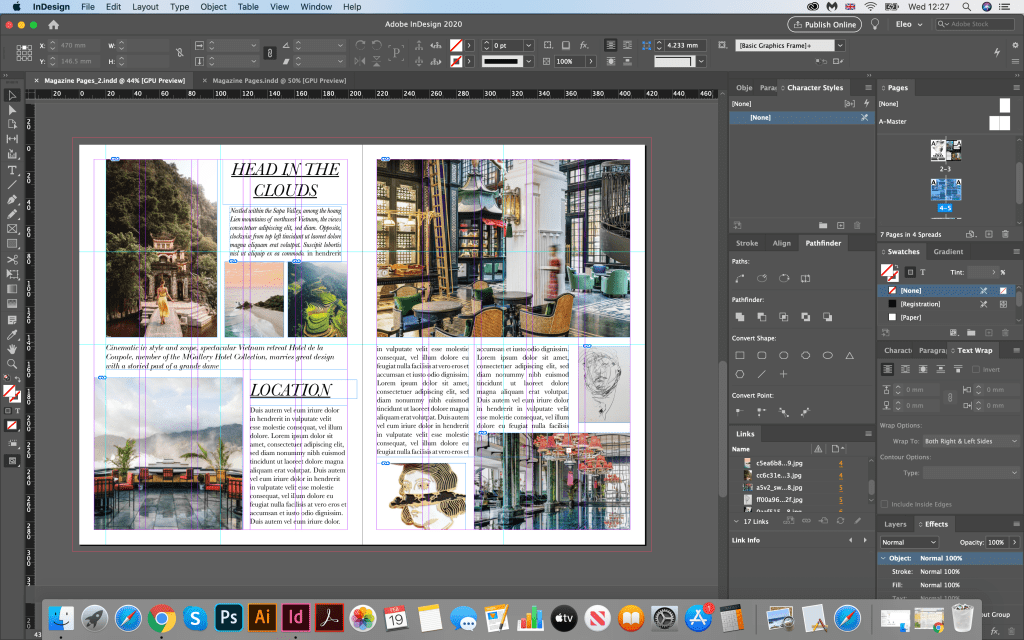
Task: Select the Type tool in the toolbox
Action: (12, 171)
